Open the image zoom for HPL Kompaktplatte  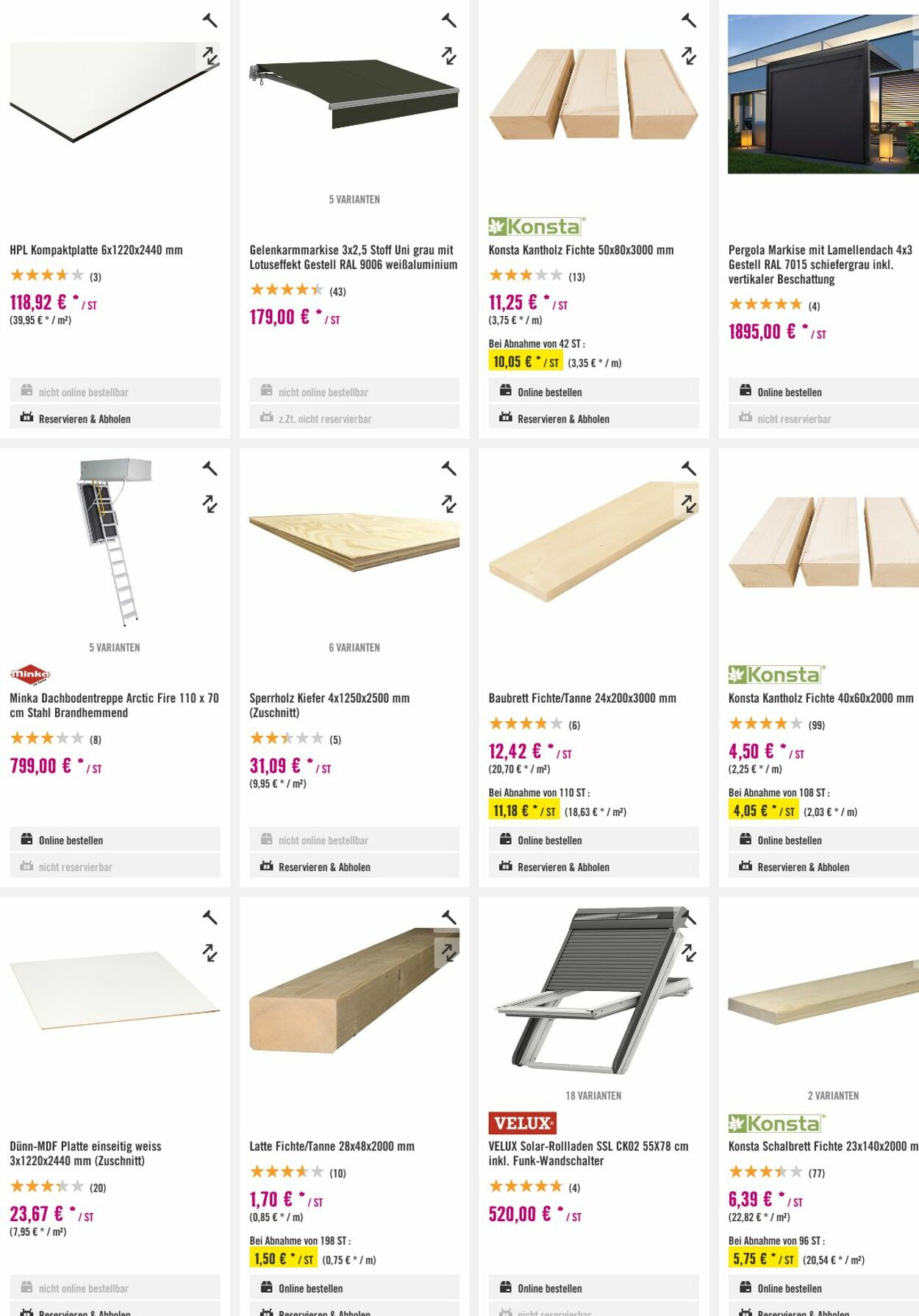209,56
